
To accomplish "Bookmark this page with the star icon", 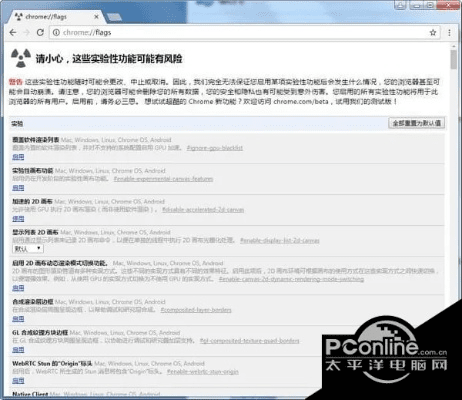I will coord(433,32).
